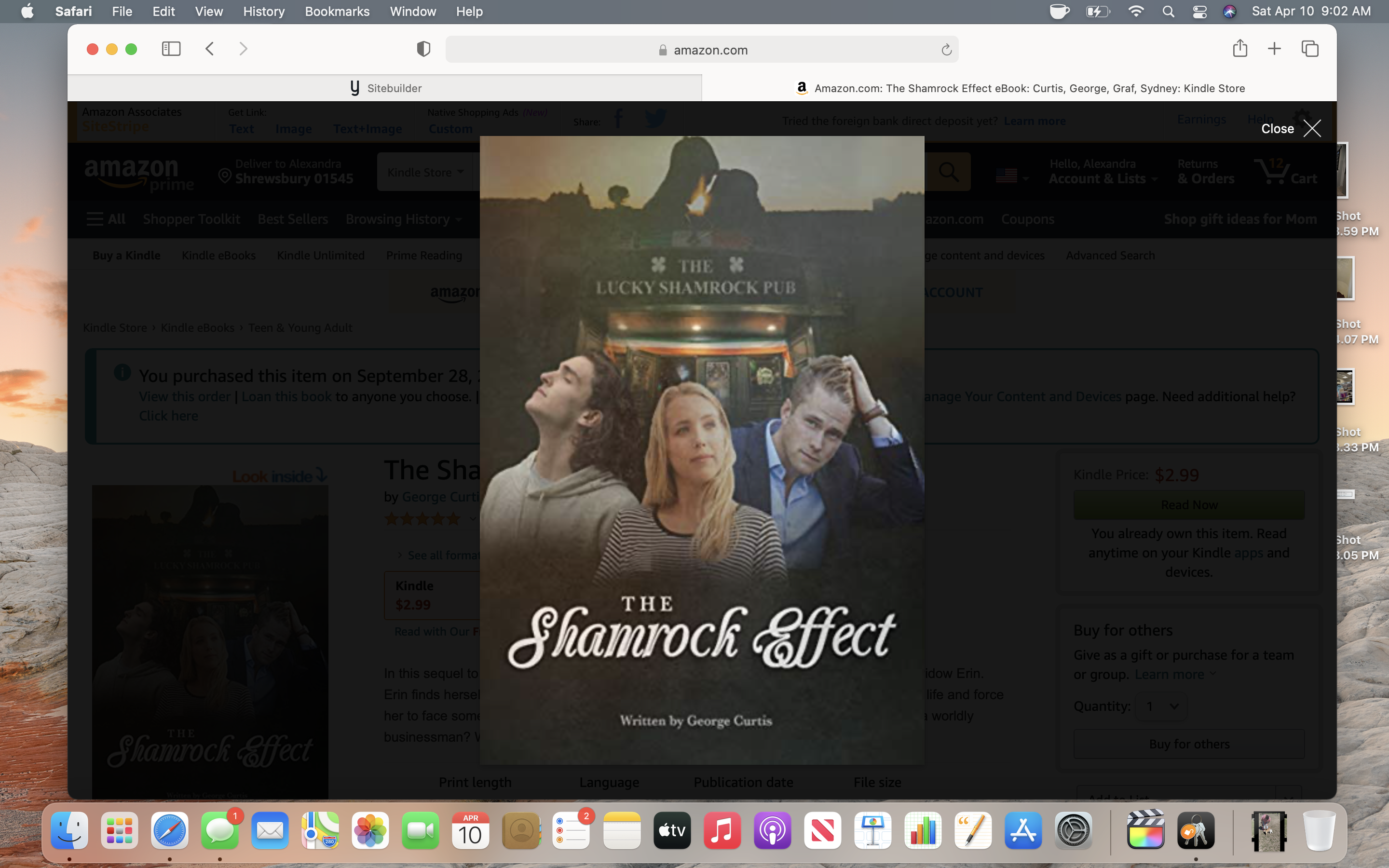The image size is (1389, 868).
Task: Open Control Center in menu bar
Action: pos(1199,12)
